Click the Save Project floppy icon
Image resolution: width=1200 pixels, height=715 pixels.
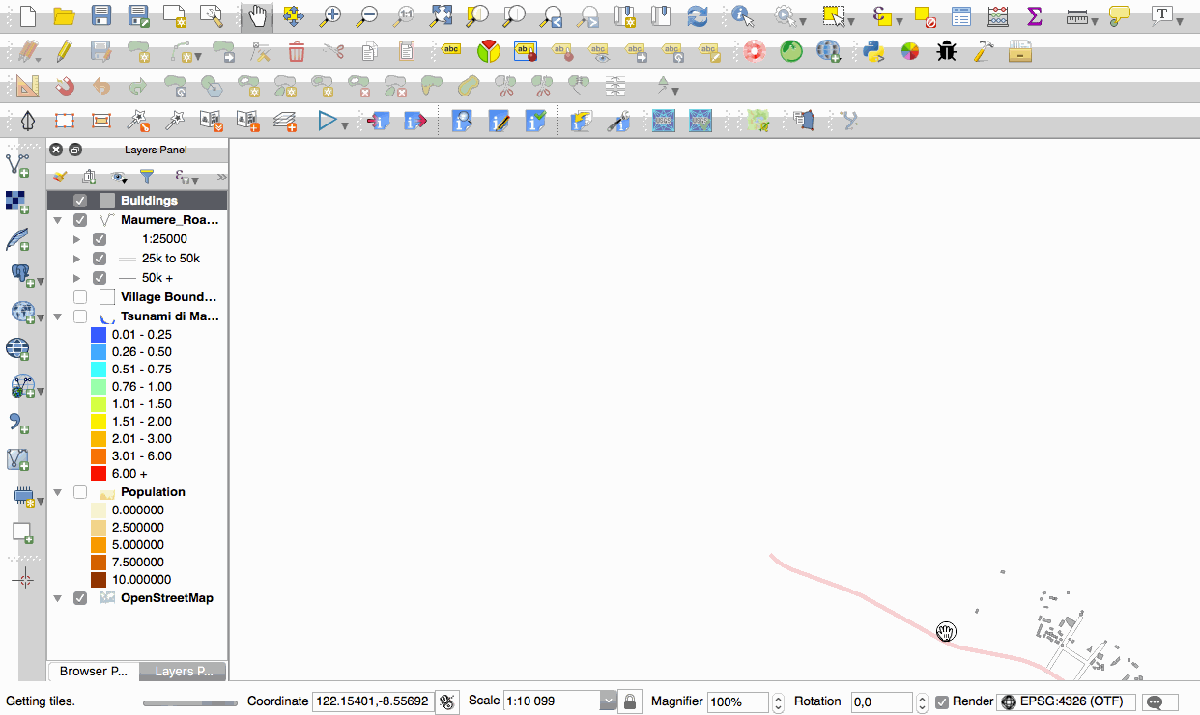pyautogui.click(x=101, y=16)
